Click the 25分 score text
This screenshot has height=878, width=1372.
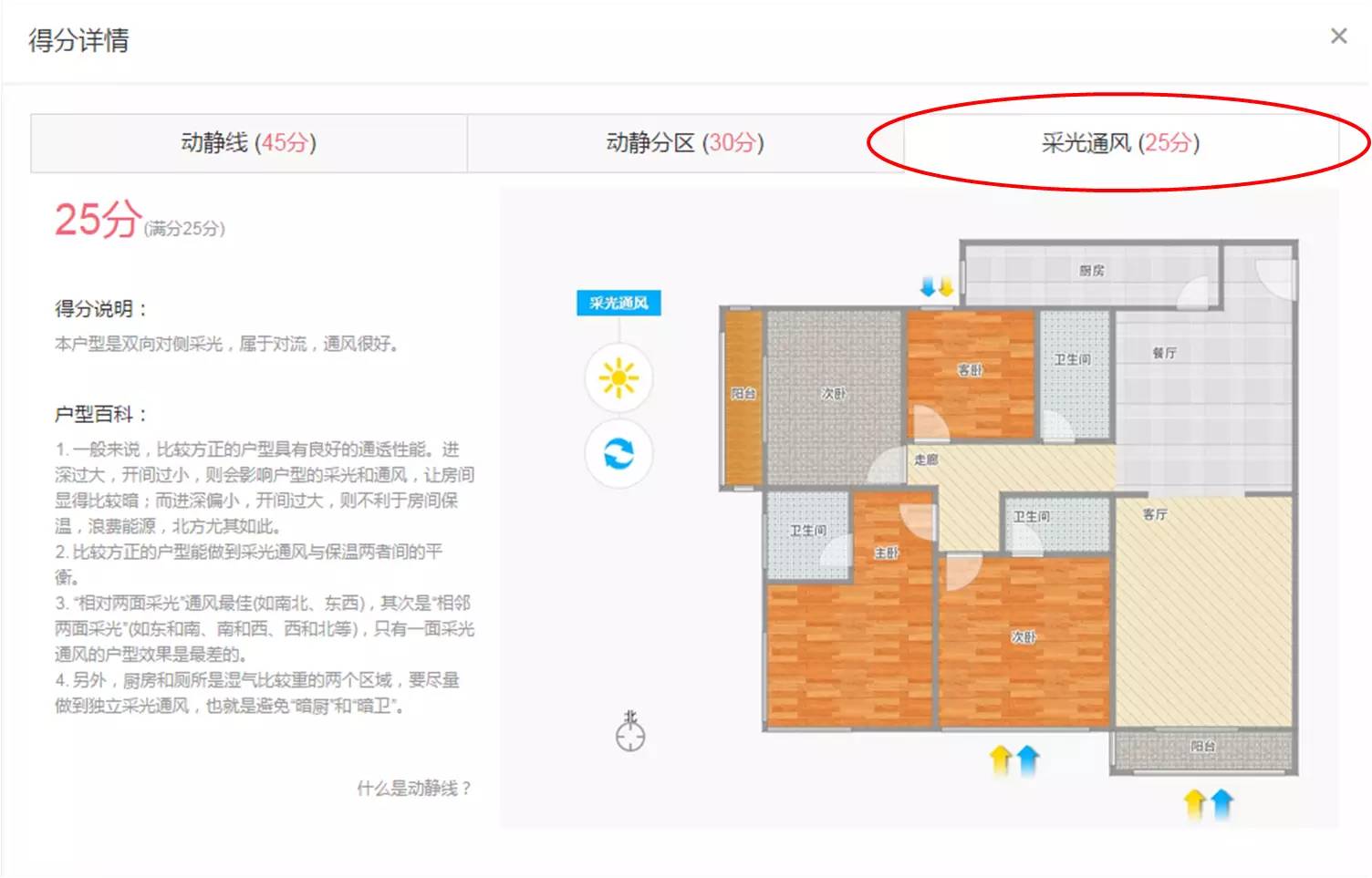99,219
